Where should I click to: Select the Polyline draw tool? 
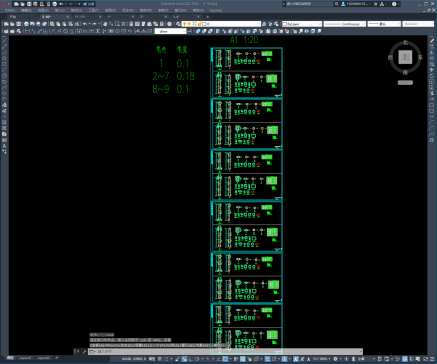pyautogui.click(x=4, y=52)
